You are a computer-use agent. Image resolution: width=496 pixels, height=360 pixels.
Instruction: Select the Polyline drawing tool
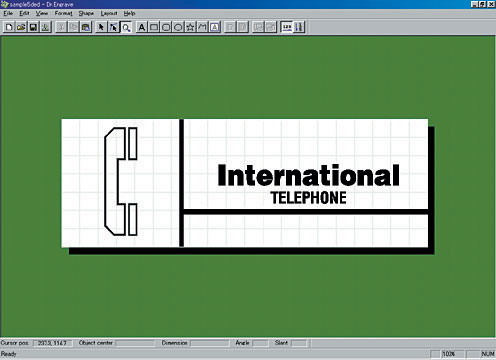point(202,27)
